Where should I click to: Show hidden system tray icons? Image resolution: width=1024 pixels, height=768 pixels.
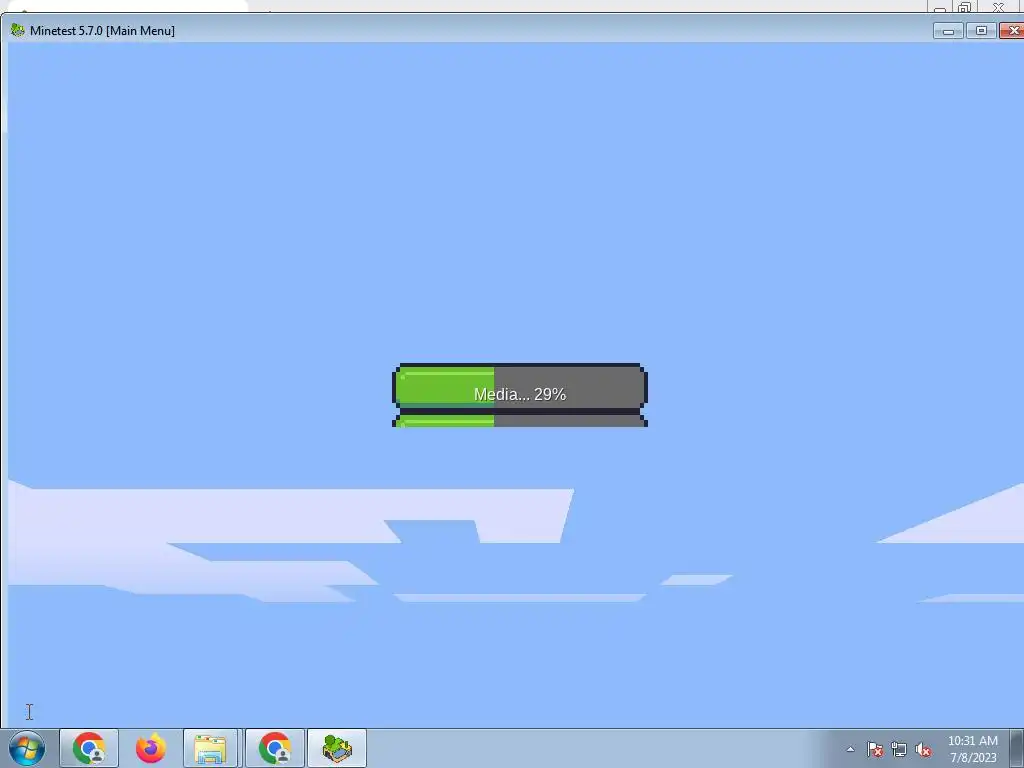tap(850, 749)
